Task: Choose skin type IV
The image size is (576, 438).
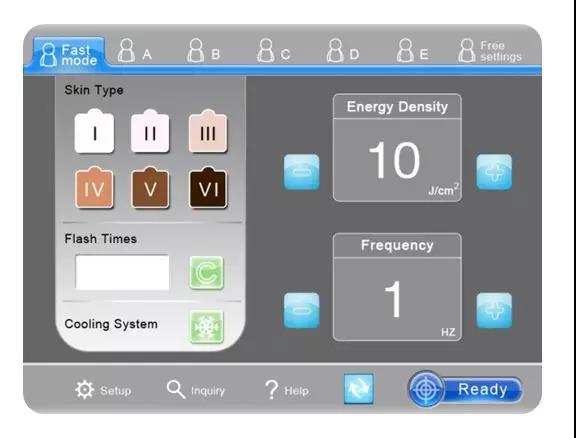Action: [x=94, y=188]
